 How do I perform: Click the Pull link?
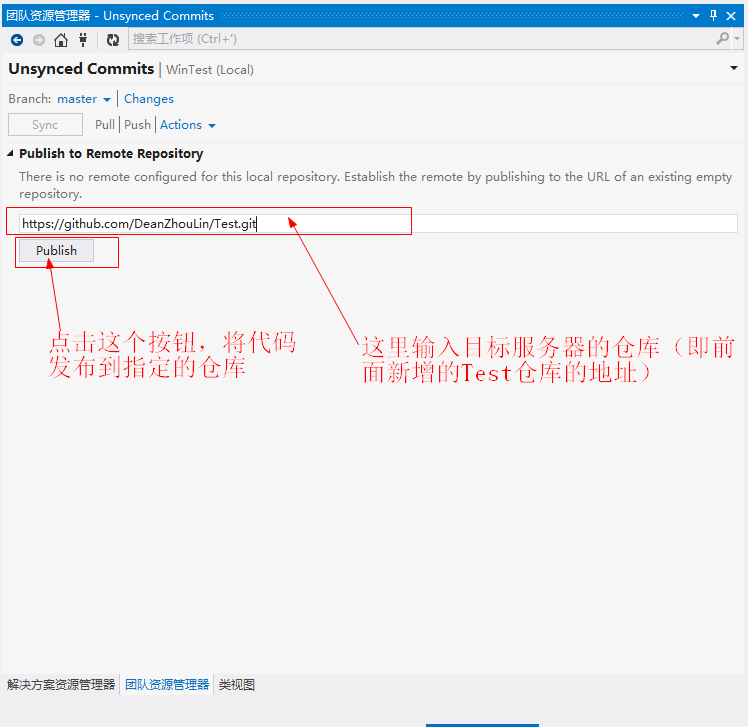pos(104,125)
